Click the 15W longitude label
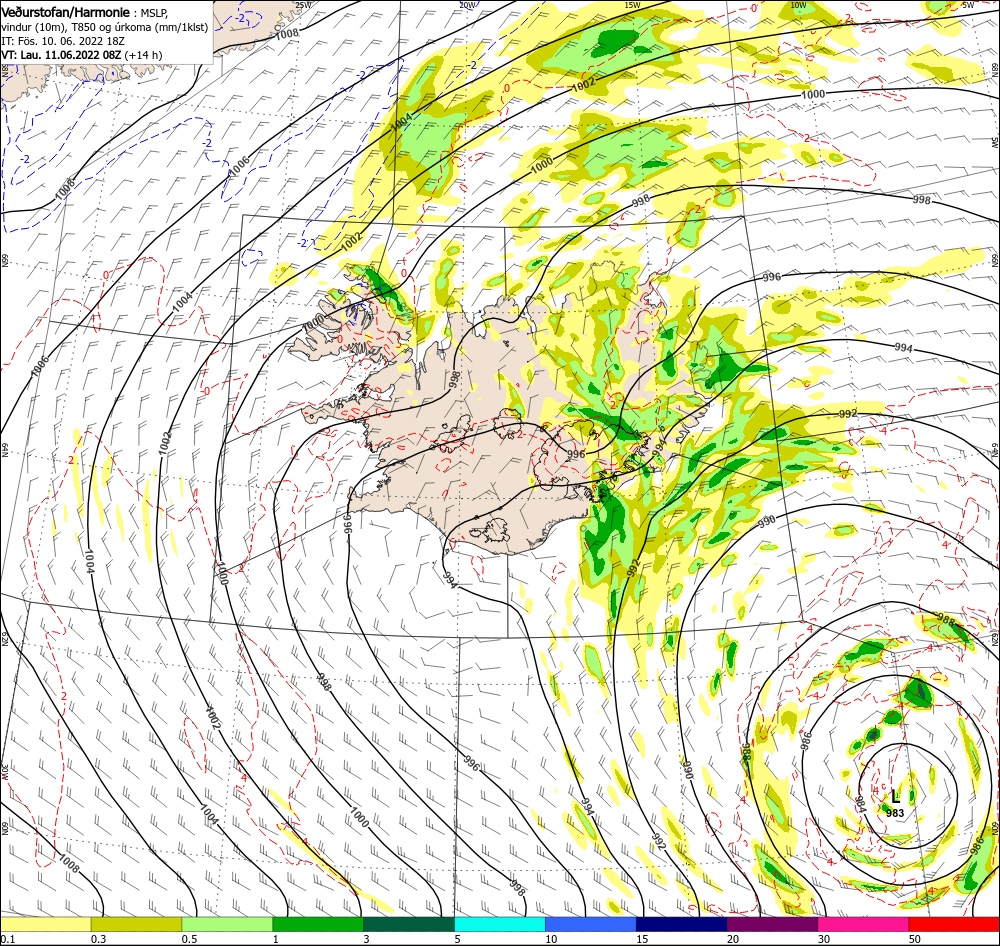This screenshot has width=1000, height=946. click(x=632, y=5)
